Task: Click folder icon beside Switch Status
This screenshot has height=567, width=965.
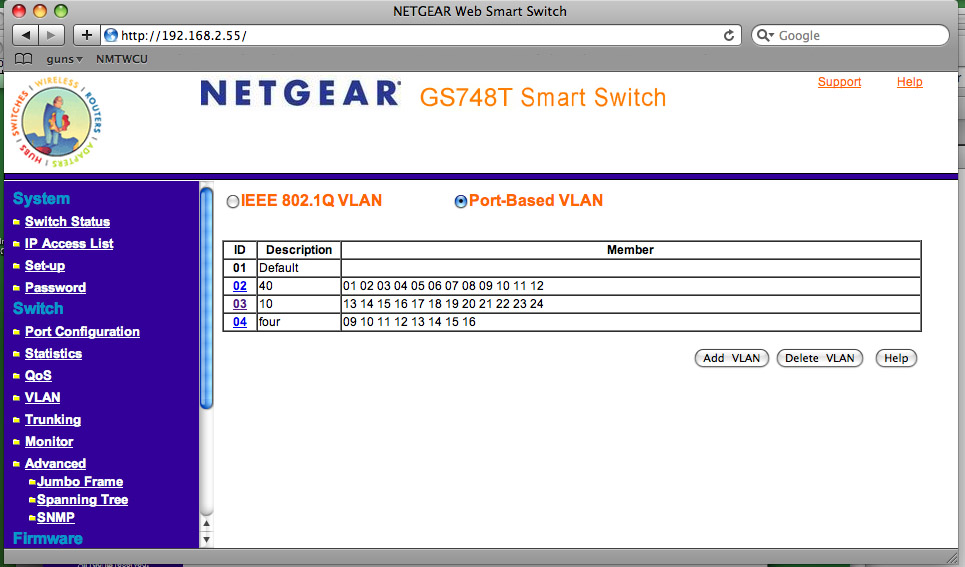Action: (17, 222)
